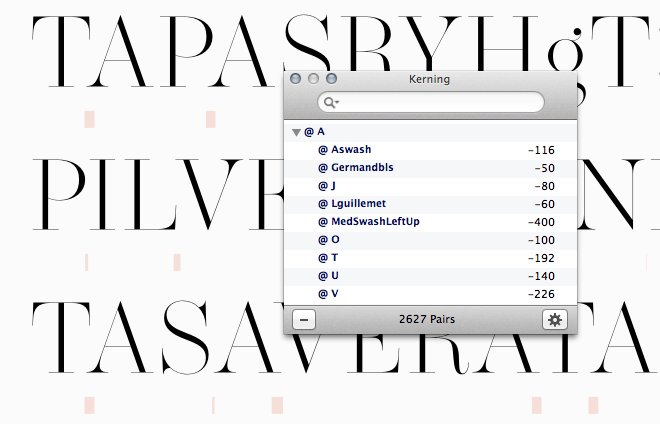The image size is (660, 424).
Task: Click the @ A group label
Action: tap(314, 132)
